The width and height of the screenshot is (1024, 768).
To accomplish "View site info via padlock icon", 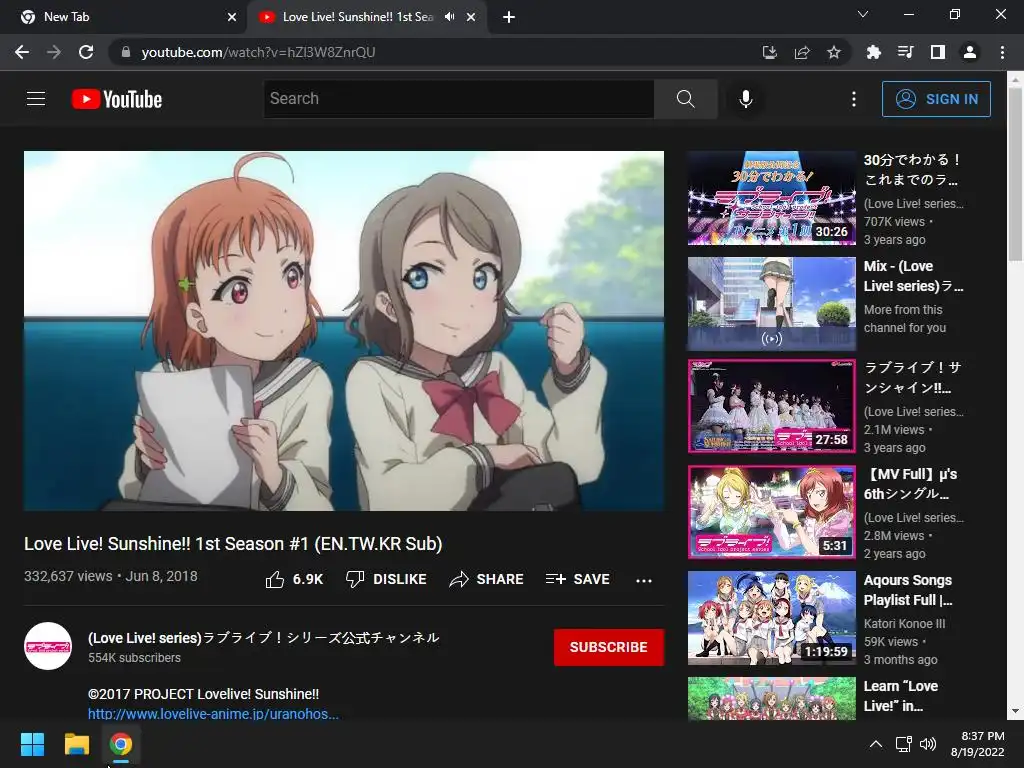I will (x=126, y=52).
